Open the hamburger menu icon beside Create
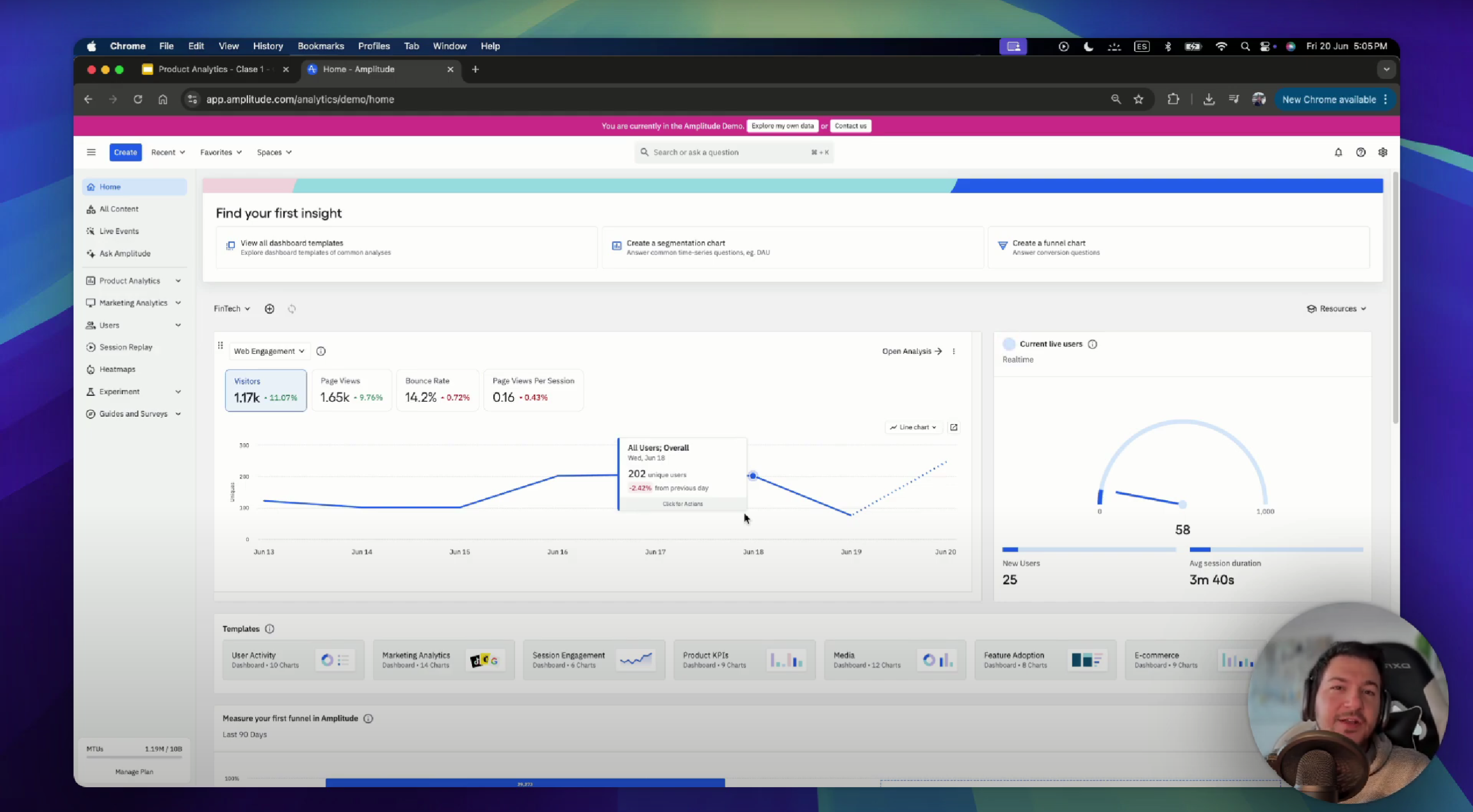This screenshot has height=812, width=1473. [91, 152]
